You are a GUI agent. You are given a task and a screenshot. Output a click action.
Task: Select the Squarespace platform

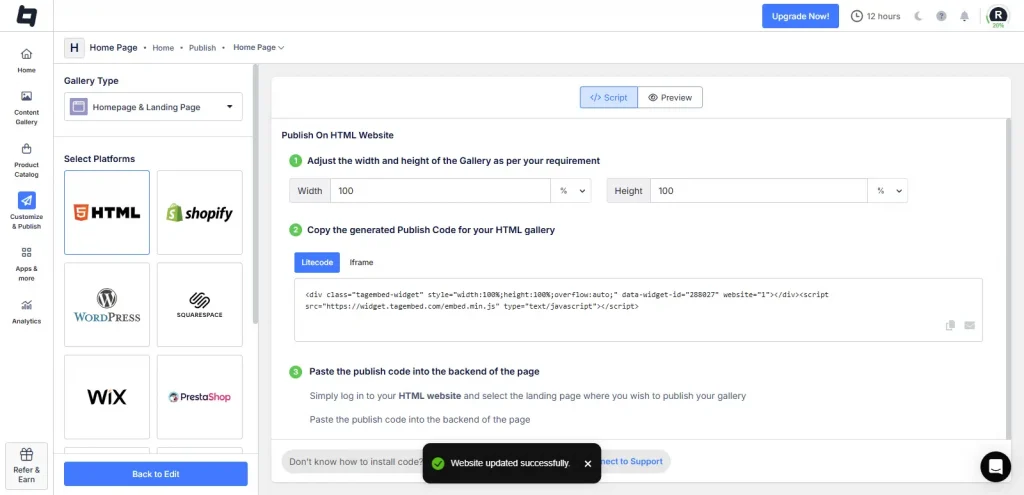tap(200, 304)
